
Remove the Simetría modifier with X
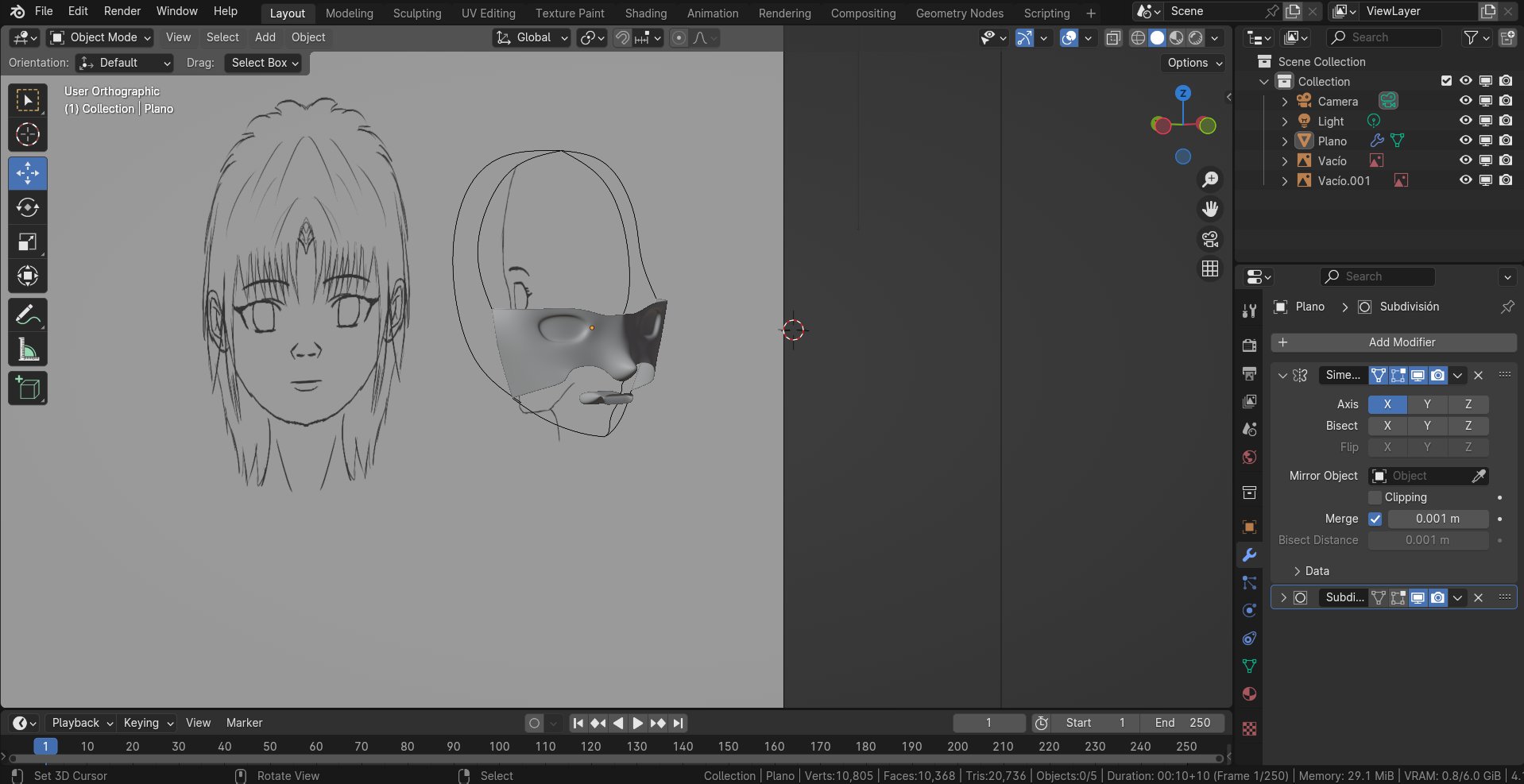tap(1478, 375)
